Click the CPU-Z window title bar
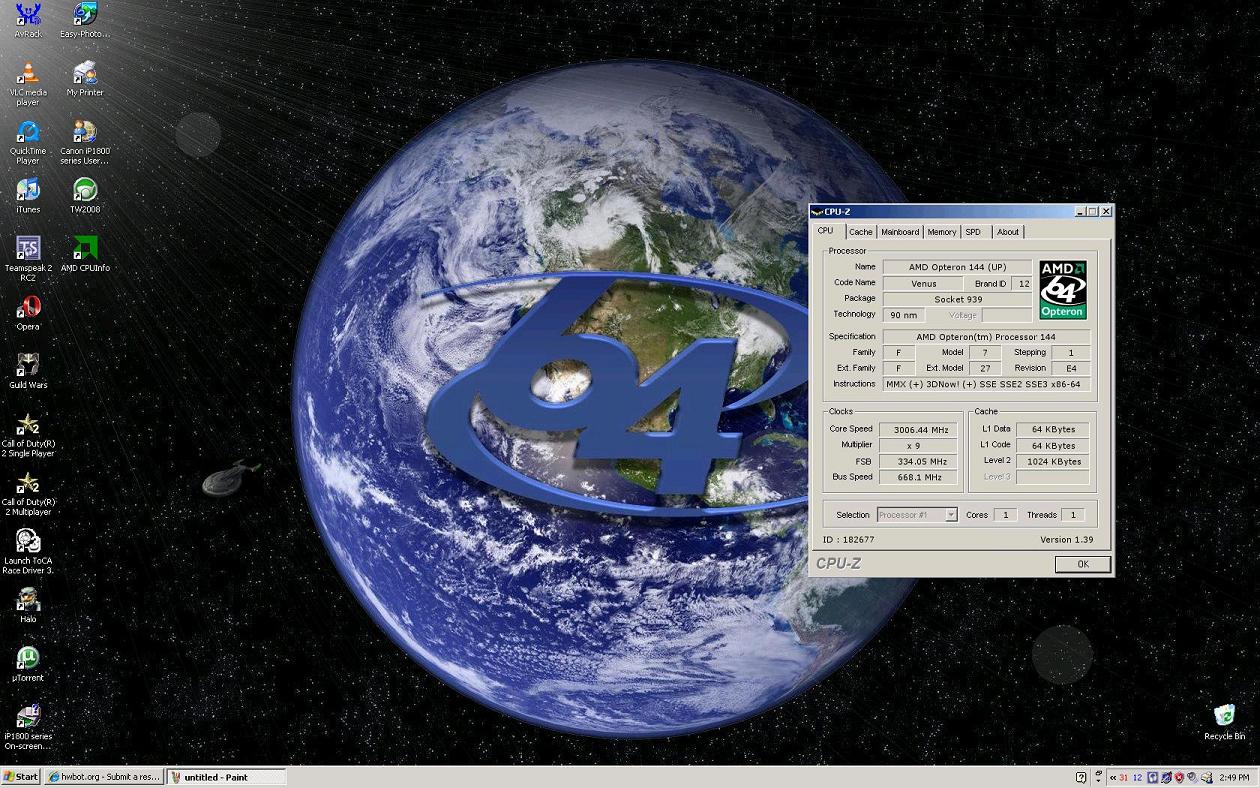This screenshot has width=1260, height=788. pyautogui.click(x=961, y=211)
